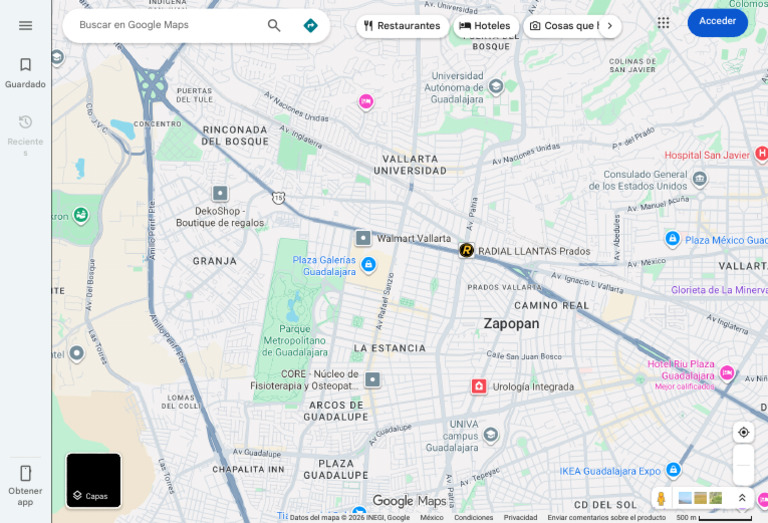Click Zapopan city label
768x523 pixels.
[x=511, y=324]
